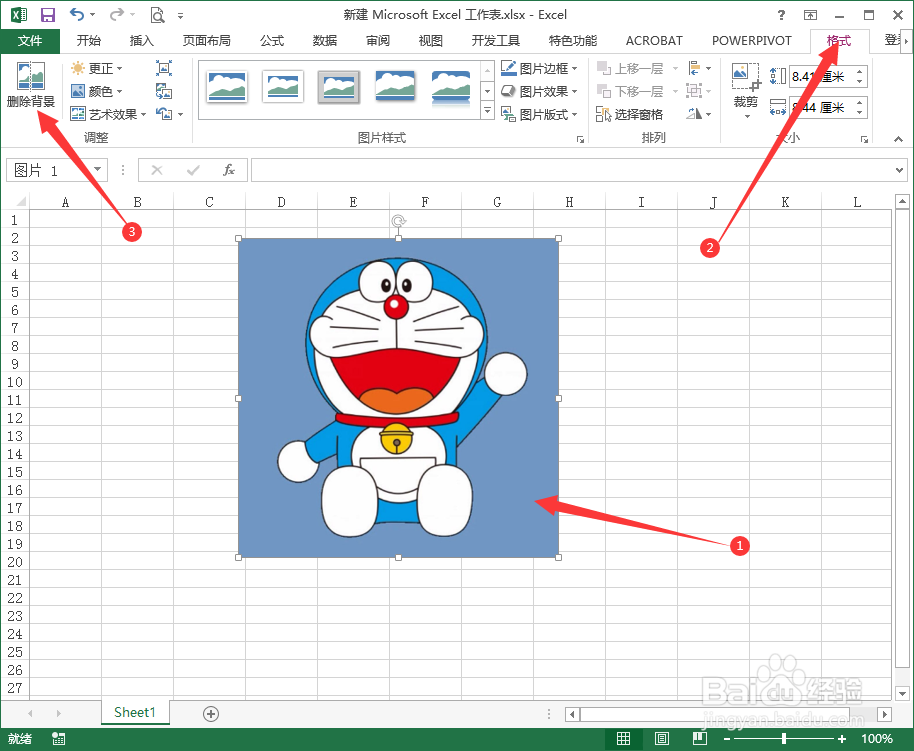Select the fourth picture style thumbnail
This screenshot has width=914, height=751.
395,86
